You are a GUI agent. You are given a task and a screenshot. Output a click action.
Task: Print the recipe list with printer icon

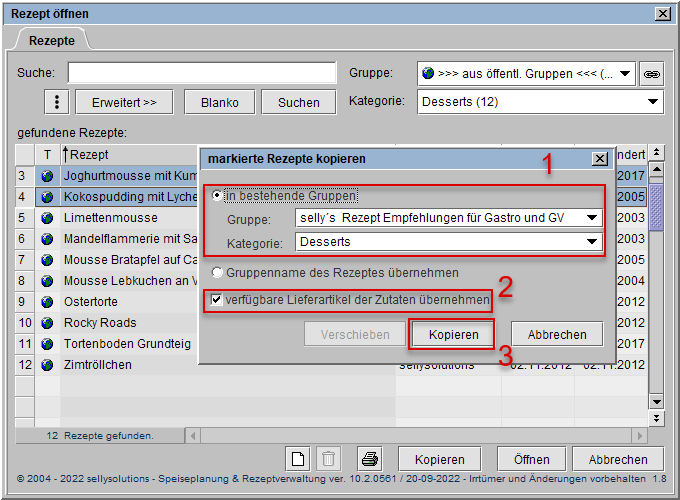click(x=370, y=459)
